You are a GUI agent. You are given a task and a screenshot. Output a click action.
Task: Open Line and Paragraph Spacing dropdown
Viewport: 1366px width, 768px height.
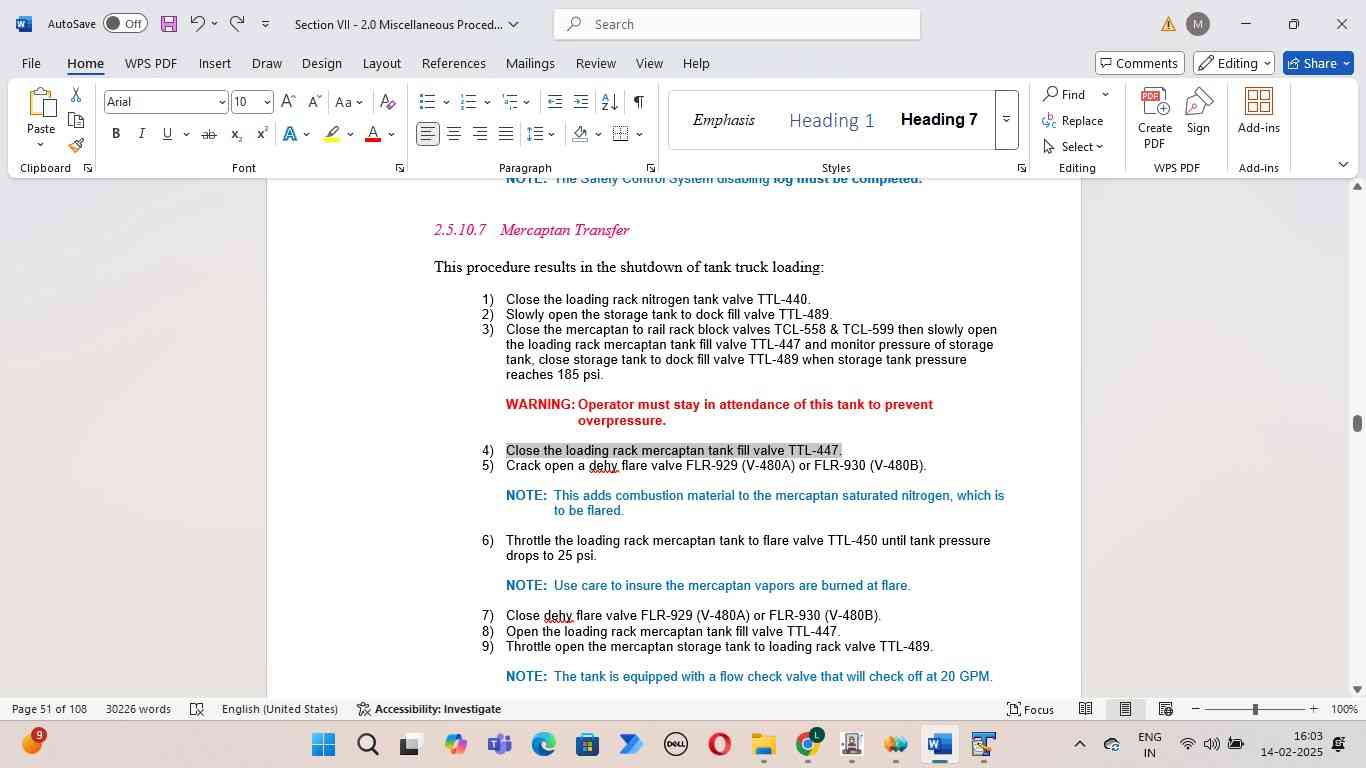tap(541, 134)
